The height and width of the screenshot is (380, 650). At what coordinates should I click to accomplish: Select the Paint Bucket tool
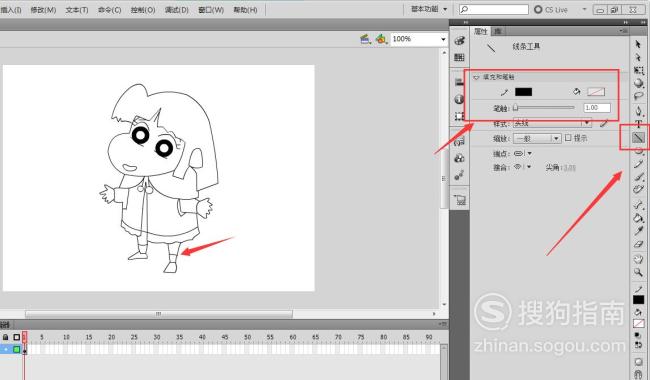(x=638, y=218)
